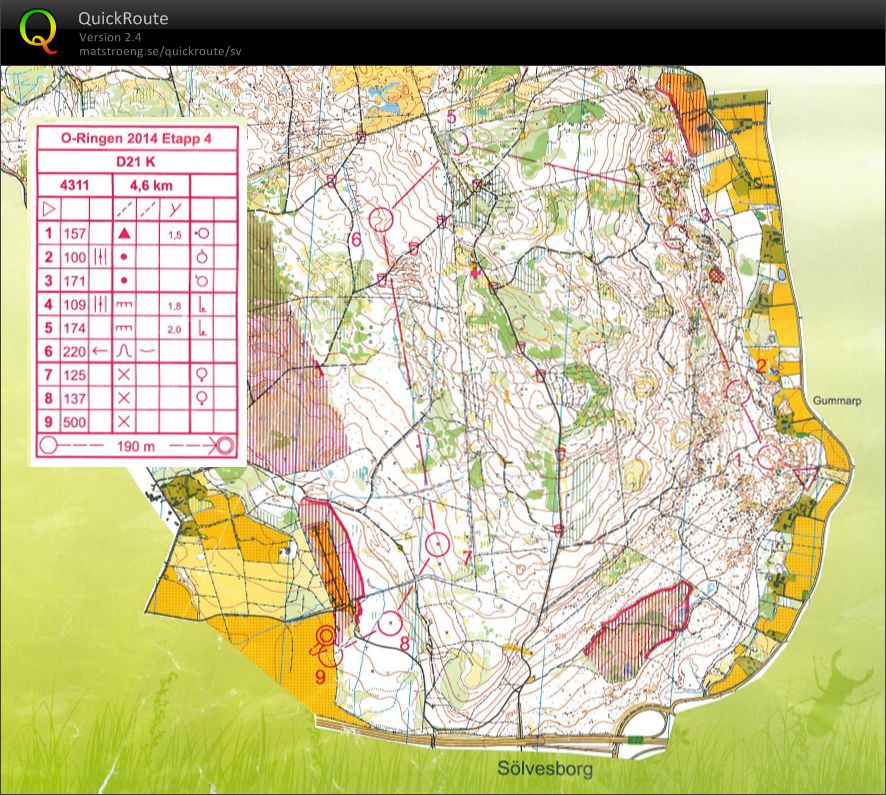Click the X symbol in row 9
This screenshot has height=795, width=886.
[x=124, y=421]
